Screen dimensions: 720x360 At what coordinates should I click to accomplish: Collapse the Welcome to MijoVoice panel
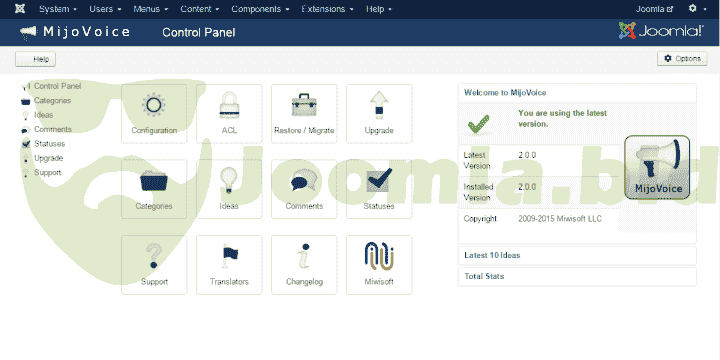point(577,93)
